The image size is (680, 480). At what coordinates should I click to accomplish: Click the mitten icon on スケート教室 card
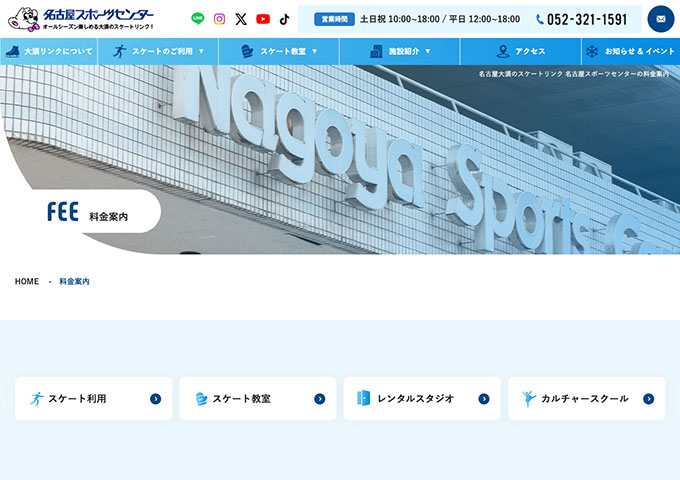(201, 398)
